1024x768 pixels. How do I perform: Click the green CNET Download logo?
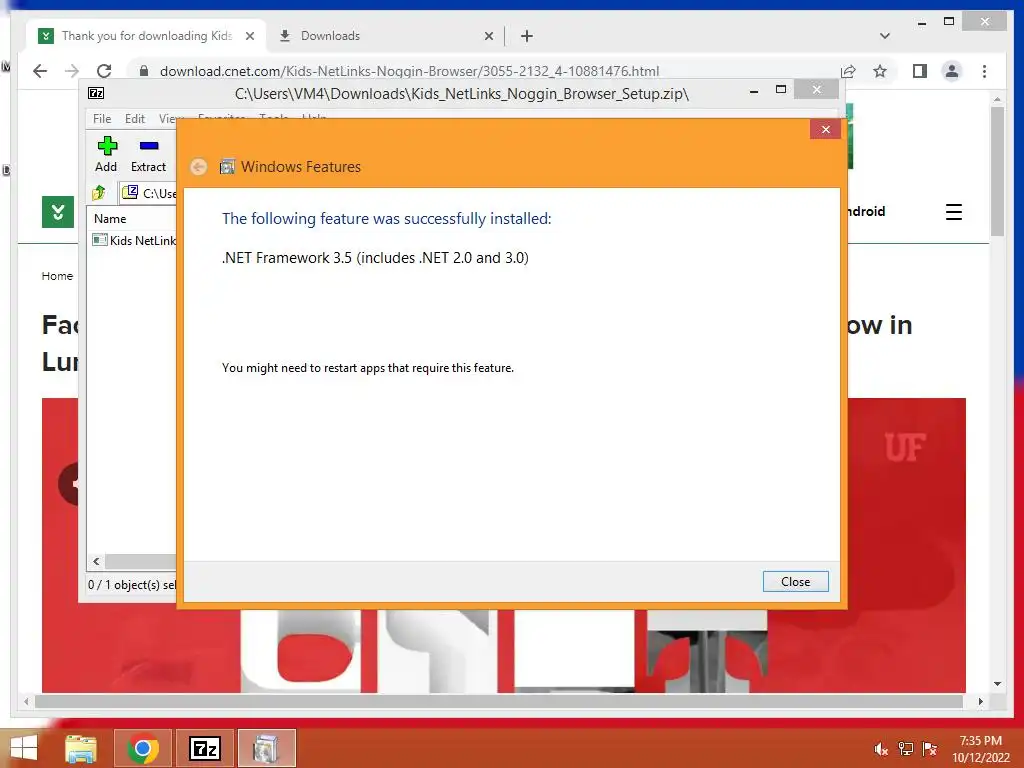(x=57, y=212)
